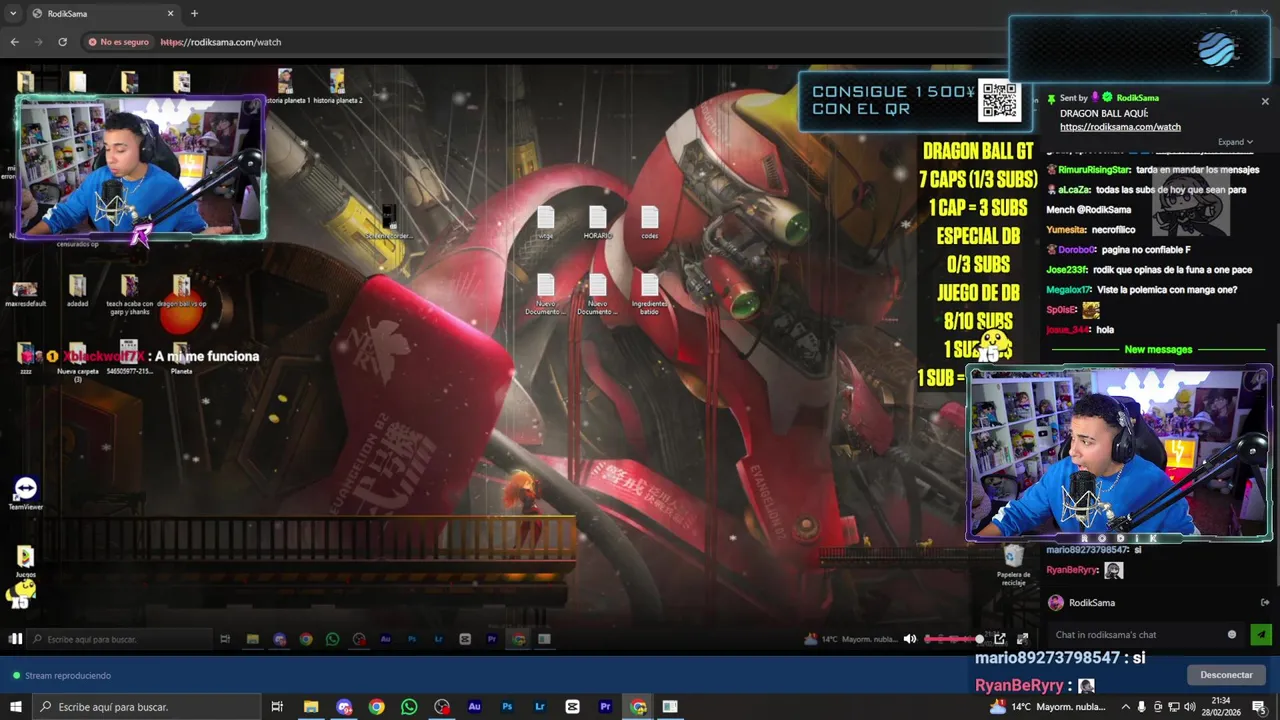Select the 'Planeta' desktop icon
The width and height of the screenshot is (1280, 720).
click(x=181, y=358)
